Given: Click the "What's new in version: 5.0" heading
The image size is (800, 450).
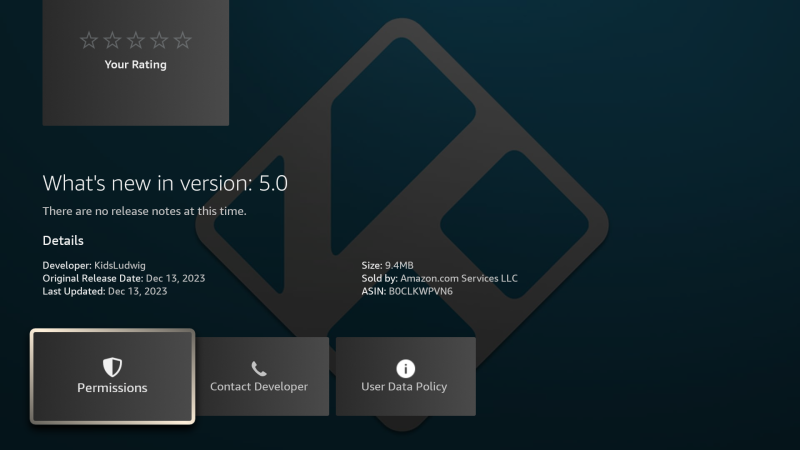Looking at the screenshot, I should [165, 183].
